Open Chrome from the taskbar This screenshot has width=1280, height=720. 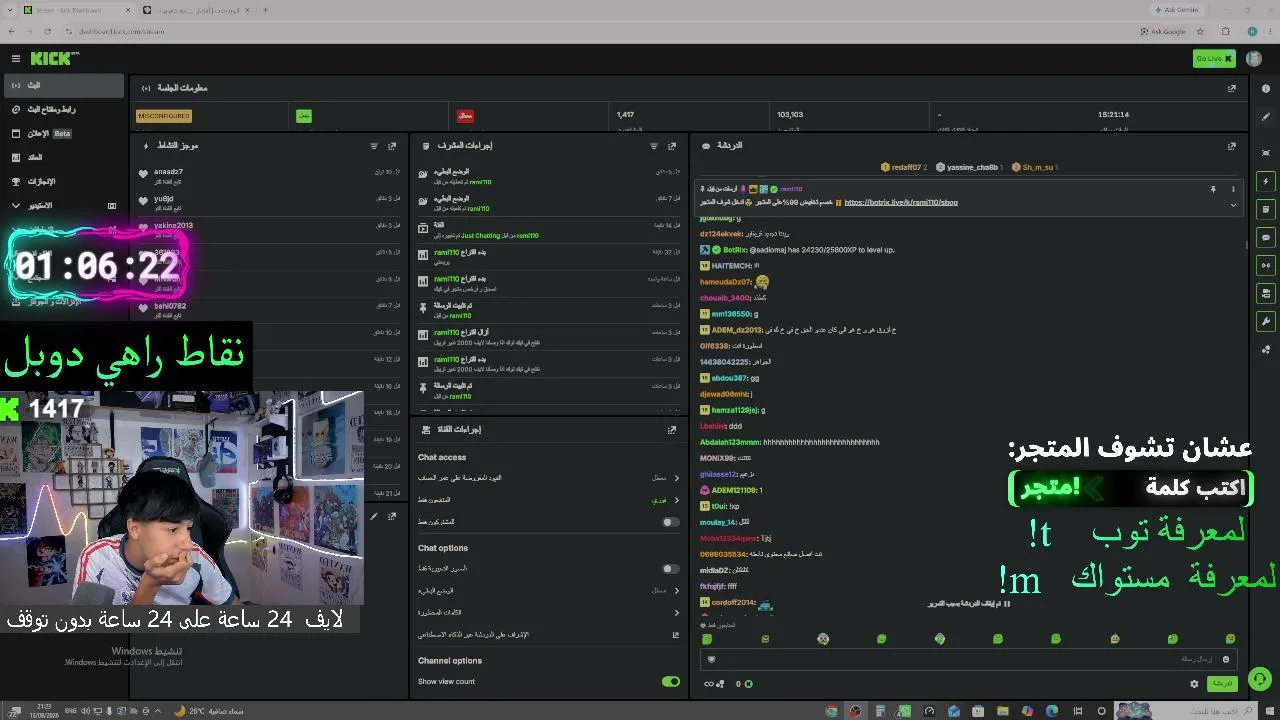click(831, 712)
